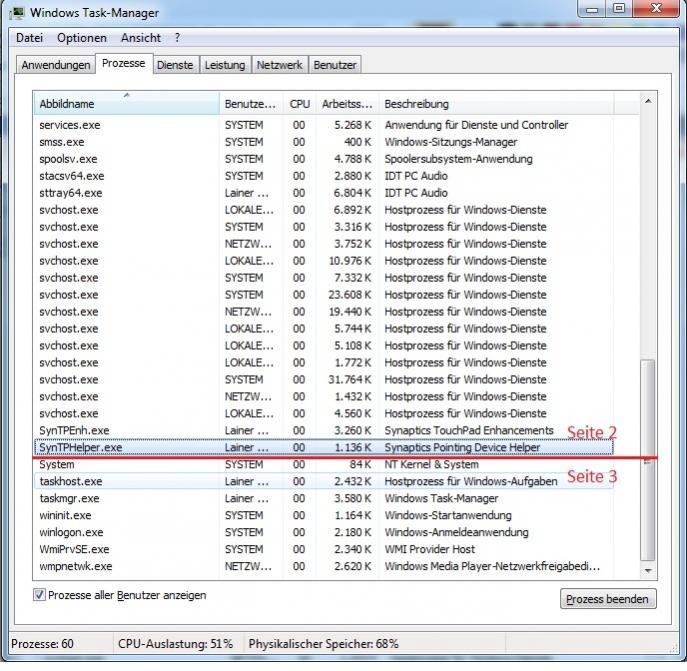Image resolution: width=687 pixels, height=671 pixels.
Task: Select the taskmgr.exe process row
Action: [x=323, y=498]
